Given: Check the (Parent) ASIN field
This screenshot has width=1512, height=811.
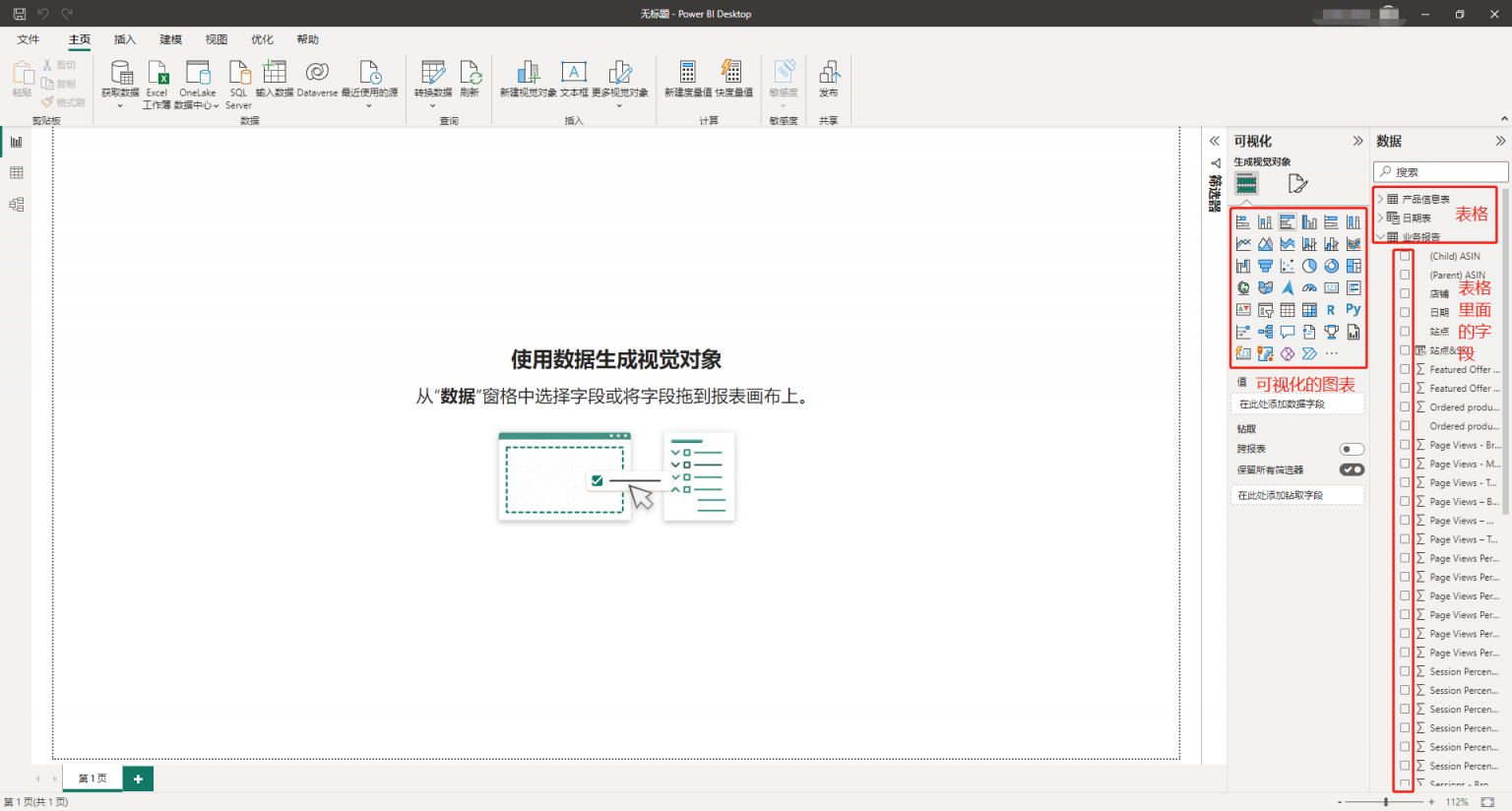Looking at the screenshot, I should click(1405, 275).
